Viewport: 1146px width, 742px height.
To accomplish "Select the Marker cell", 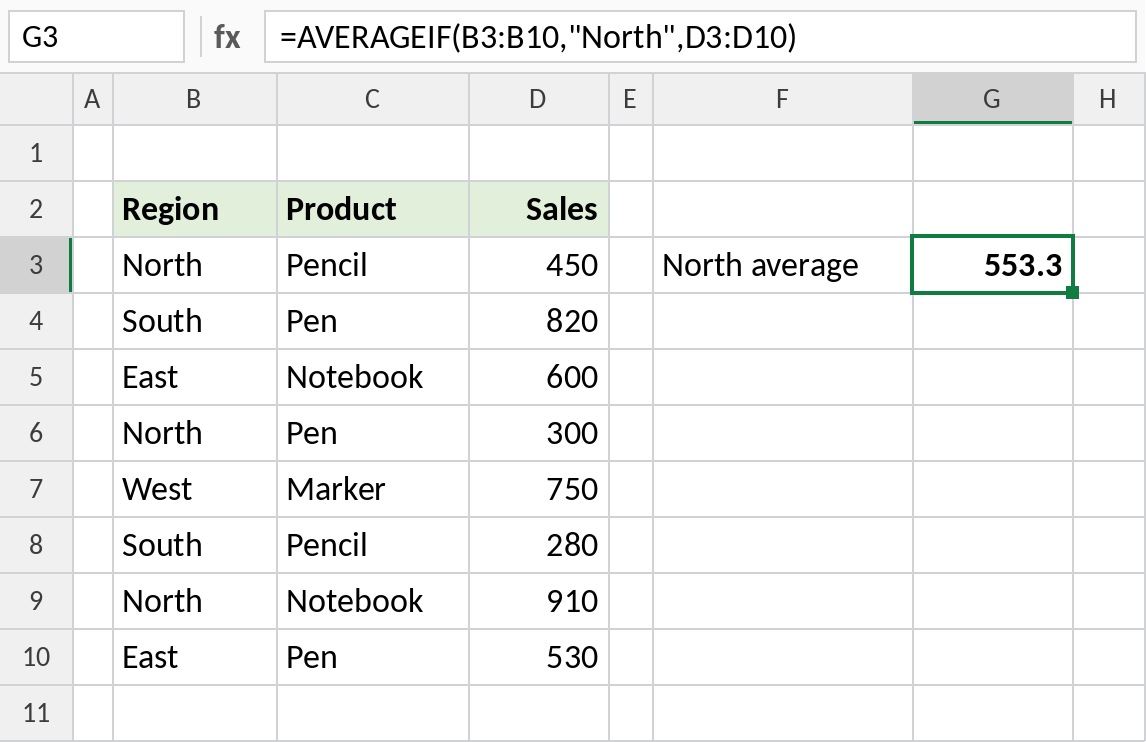I will [x=373, y=489].
